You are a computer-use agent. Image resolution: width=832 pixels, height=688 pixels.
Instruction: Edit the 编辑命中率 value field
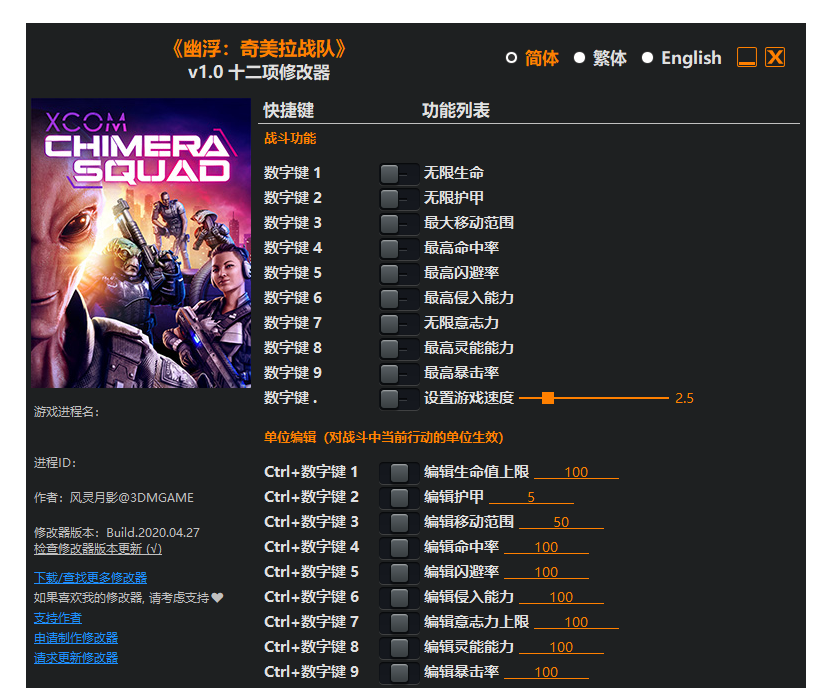(x=546, y=546)
